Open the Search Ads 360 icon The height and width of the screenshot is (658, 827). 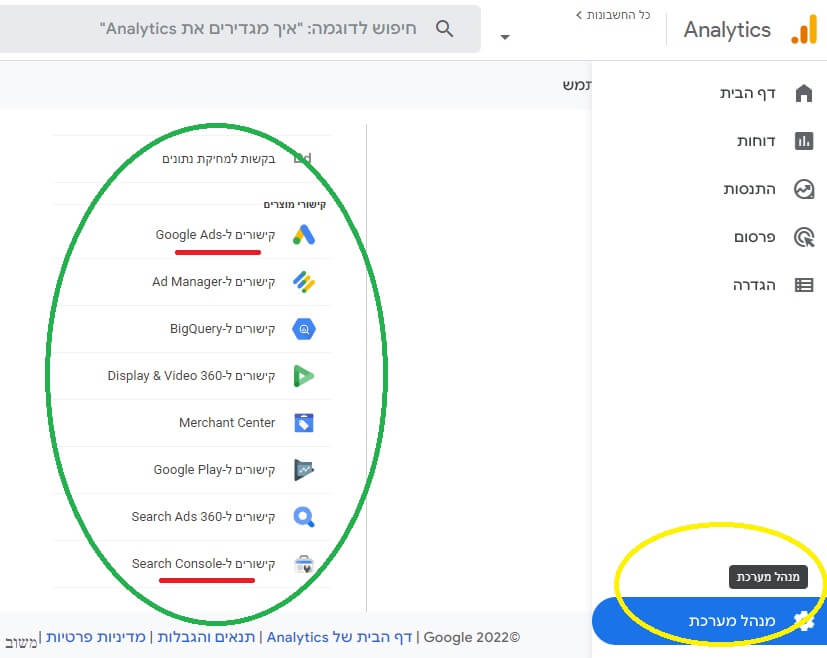304,517
